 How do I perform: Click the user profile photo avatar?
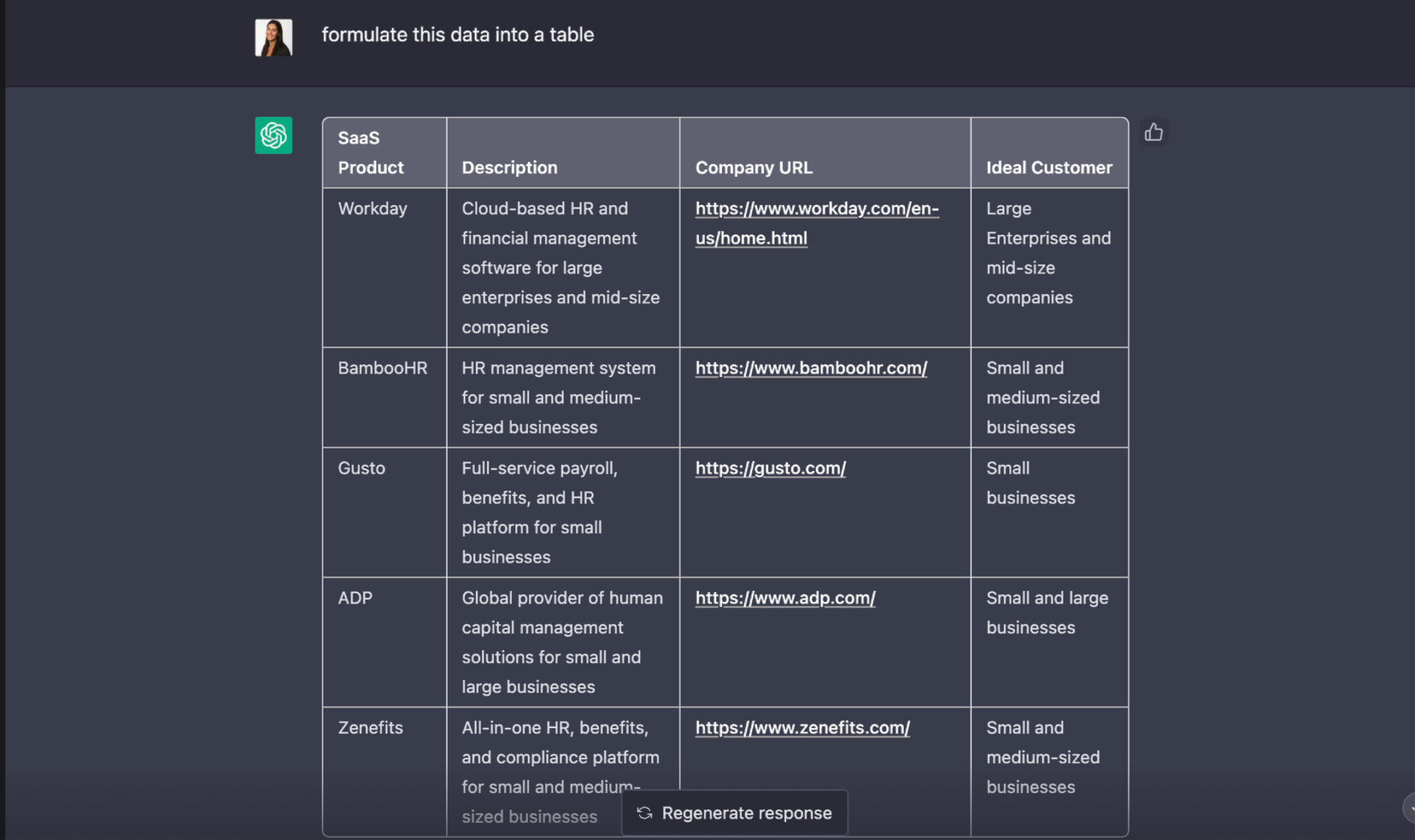[273, 37]
